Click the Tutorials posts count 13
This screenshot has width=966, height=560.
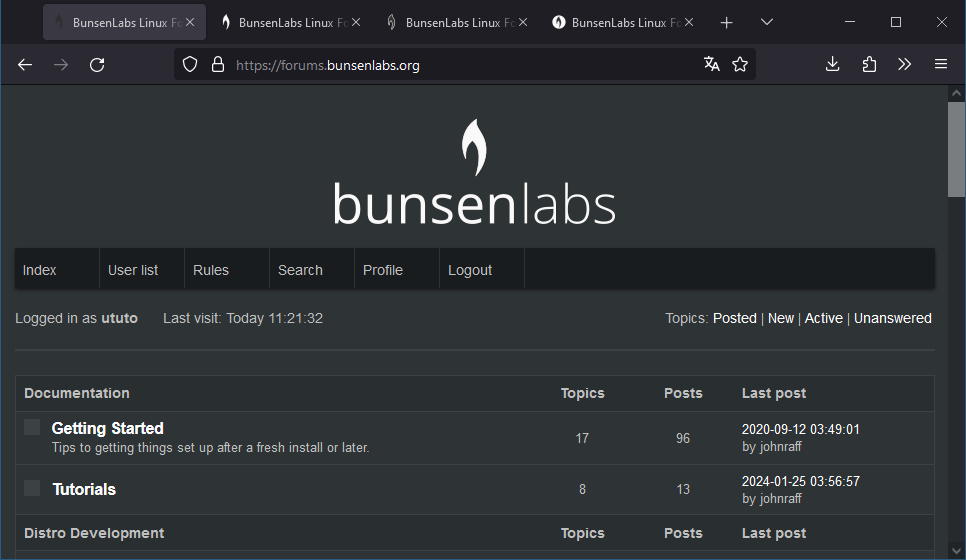683,489
